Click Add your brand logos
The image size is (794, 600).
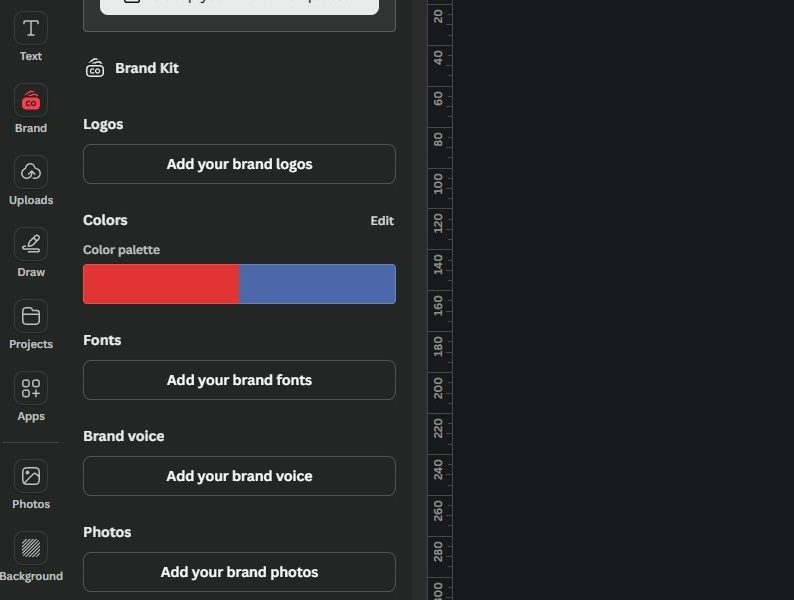[x=239, y=164]
